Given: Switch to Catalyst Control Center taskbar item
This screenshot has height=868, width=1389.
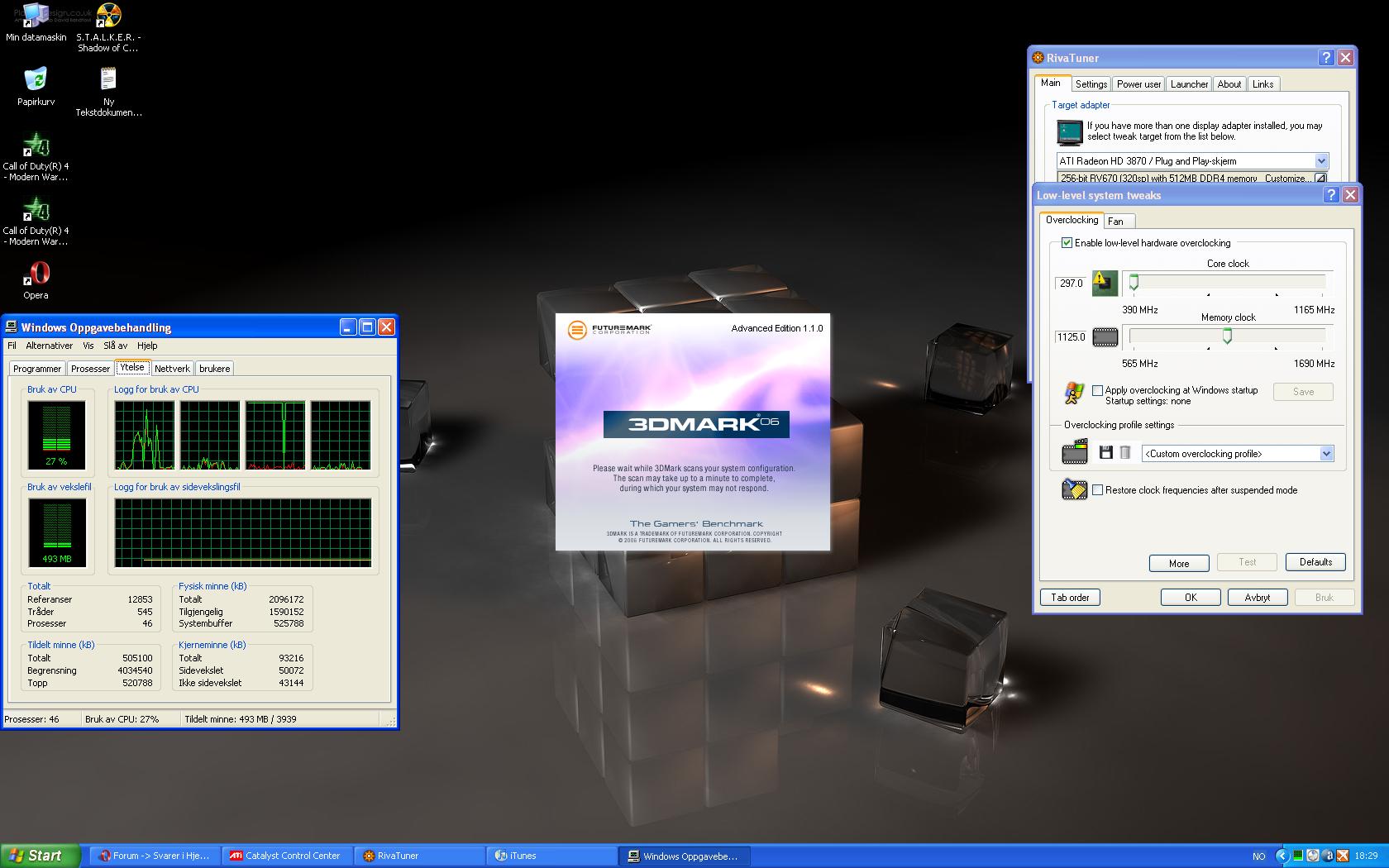Looking at the screenshot, I should point(287,856).
